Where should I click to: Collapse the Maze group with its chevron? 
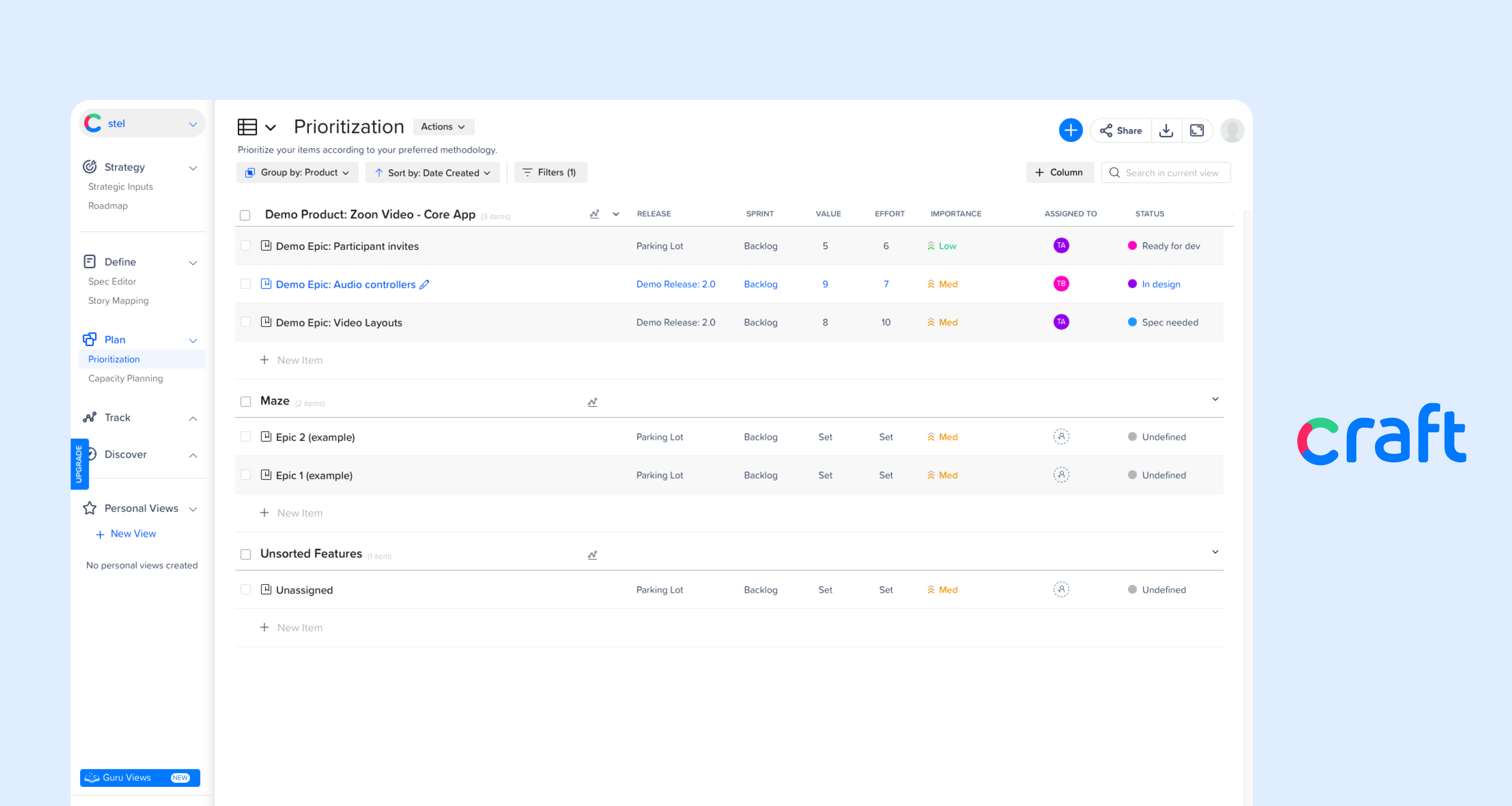pos(1215,399)
